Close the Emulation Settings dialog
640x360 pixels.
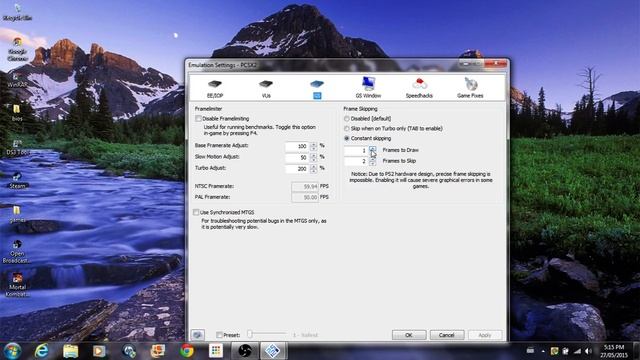point(496,64)
